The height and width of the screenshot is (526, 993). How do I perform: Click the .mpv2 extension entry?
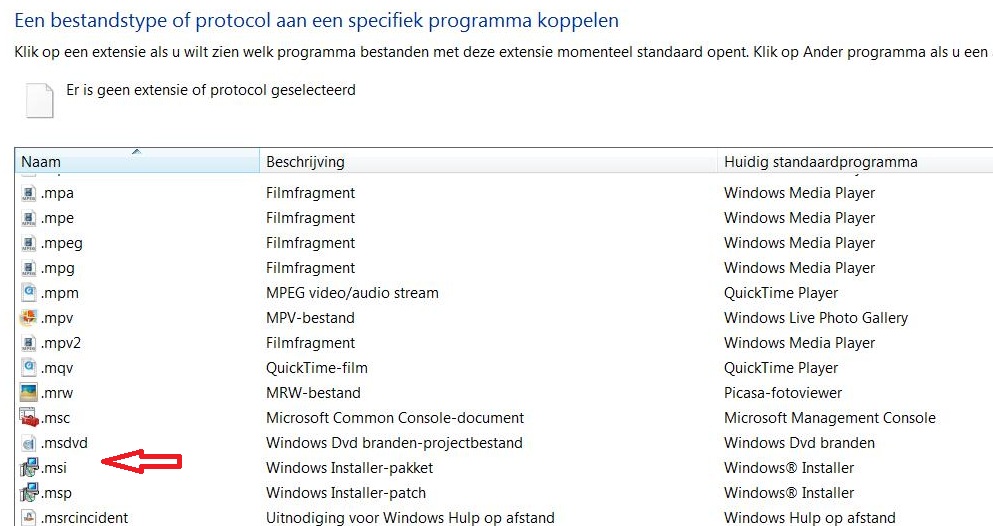click(60, 343)
